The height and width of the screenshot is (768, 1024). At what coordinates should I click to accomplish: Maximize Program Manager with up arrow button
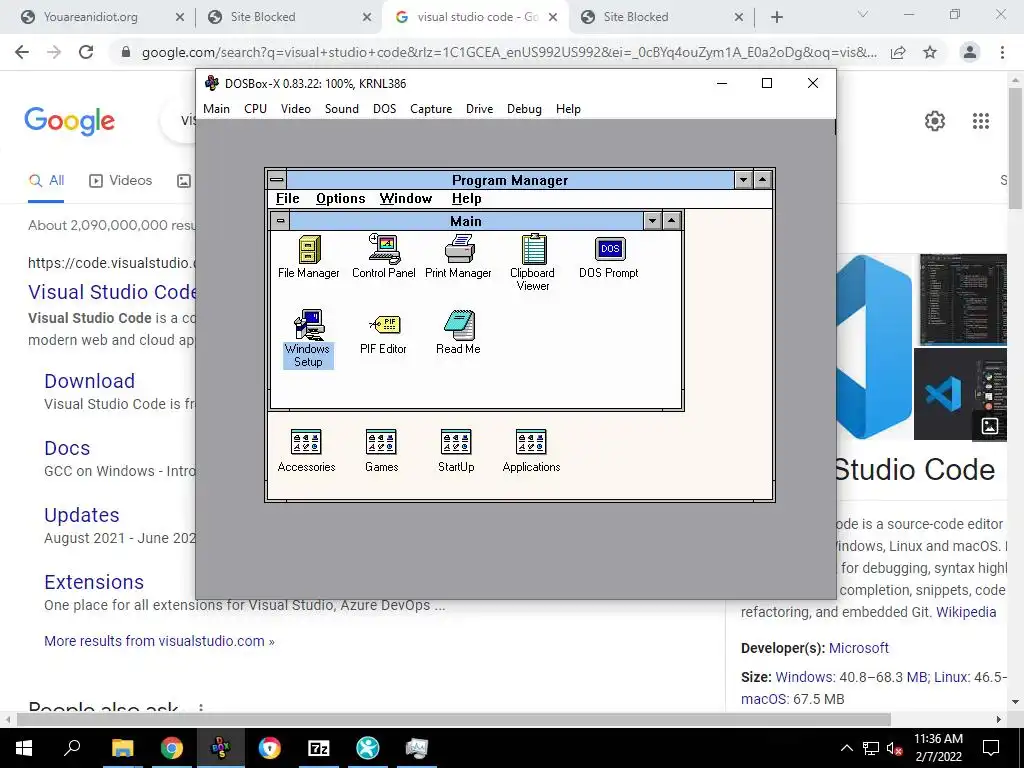[x=762, y=180]
